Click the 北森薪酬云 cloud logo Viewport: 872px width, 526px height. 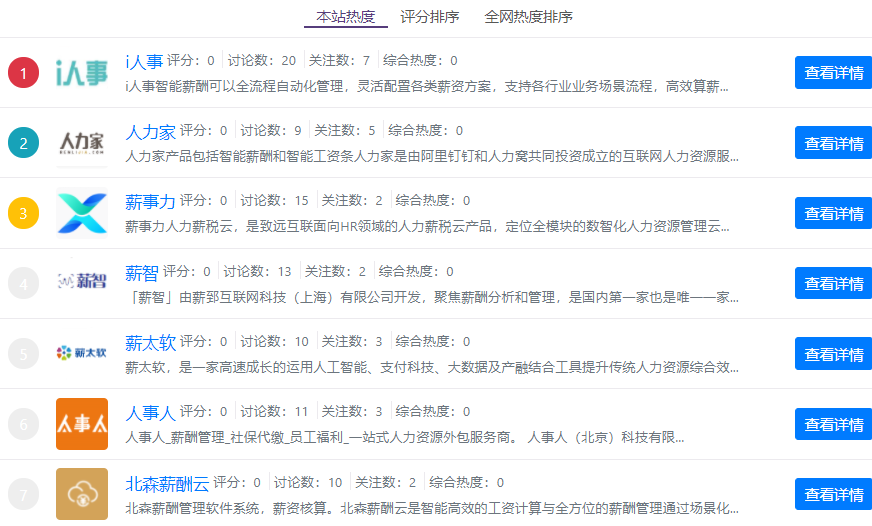click(x=82, y=494)
